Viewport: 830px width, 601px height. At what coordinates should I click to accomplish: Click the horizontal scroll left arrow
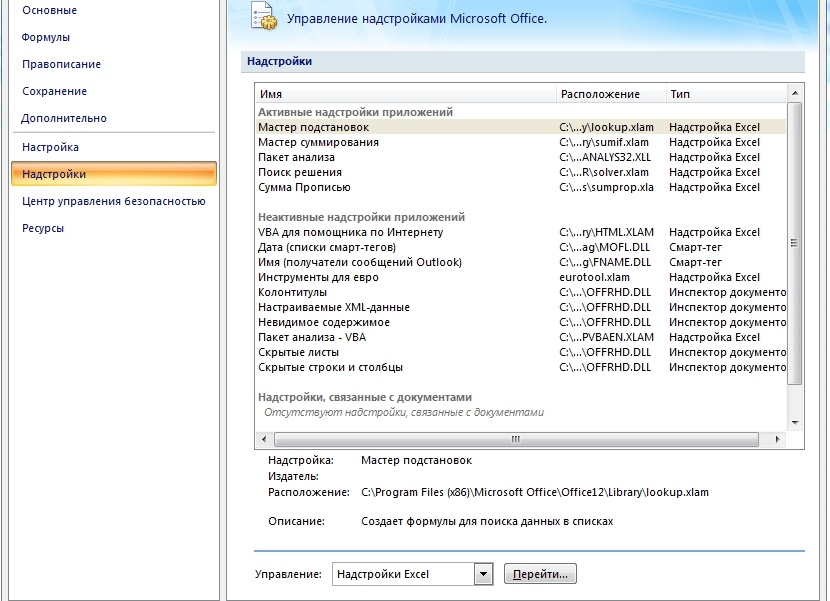264,439
